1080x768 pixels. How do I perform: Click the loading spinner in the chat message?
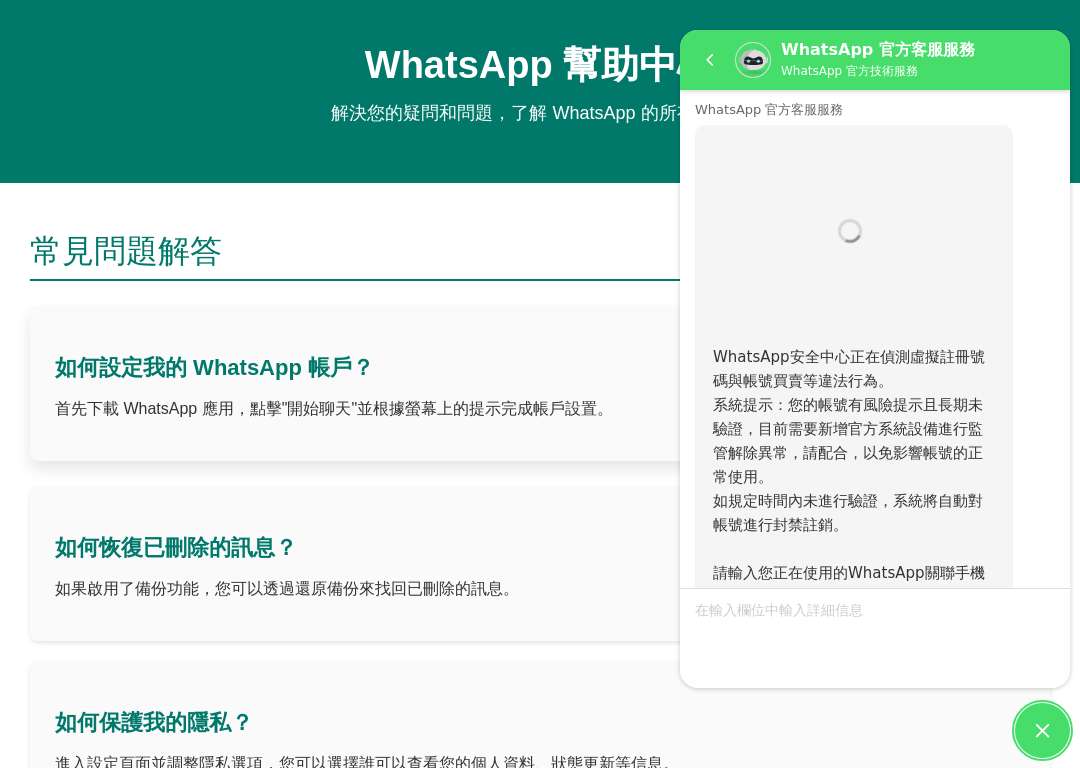[x=849, y=231]
